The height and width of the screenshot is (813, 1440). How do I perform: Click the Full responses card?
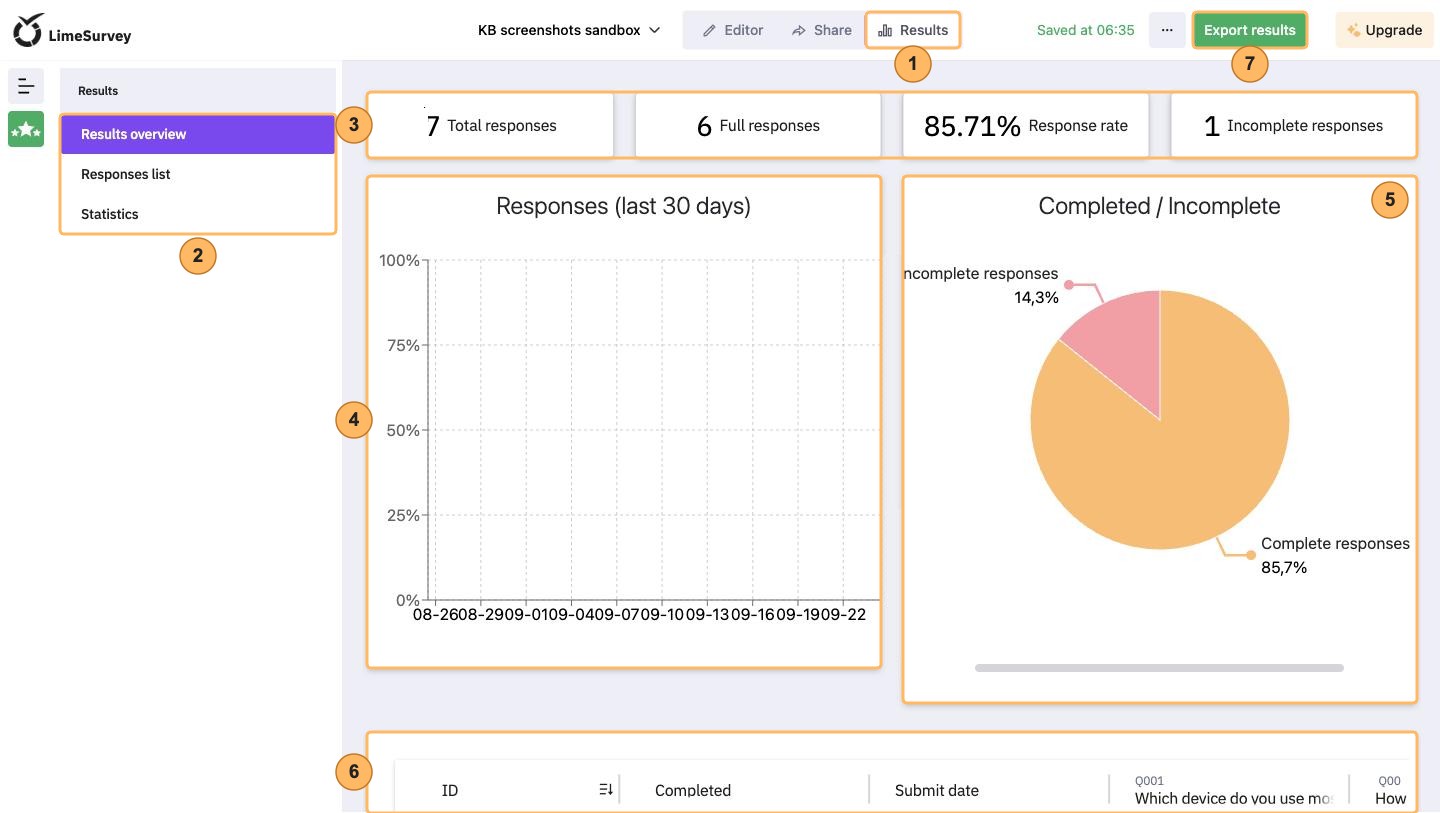coord(758,125)
